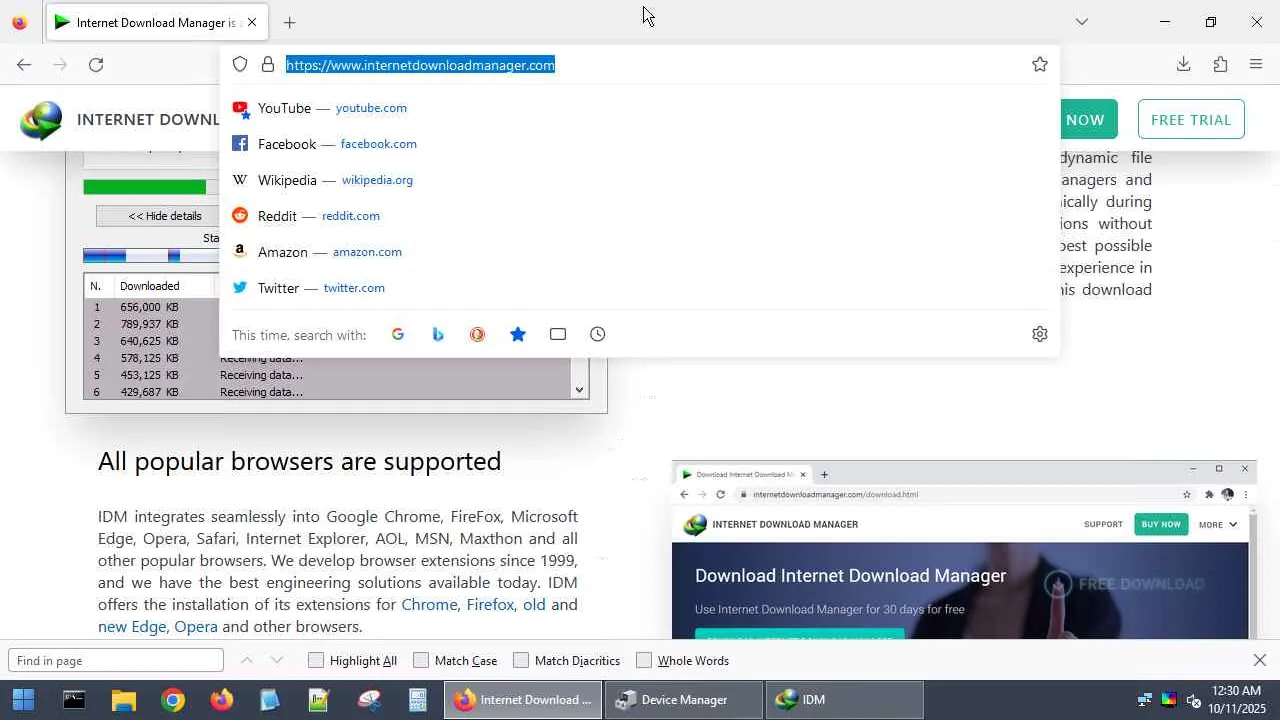Switch to the Device Manager taskbar window
The height and width of the screenshot is (720, 1280).
[684, 700]
